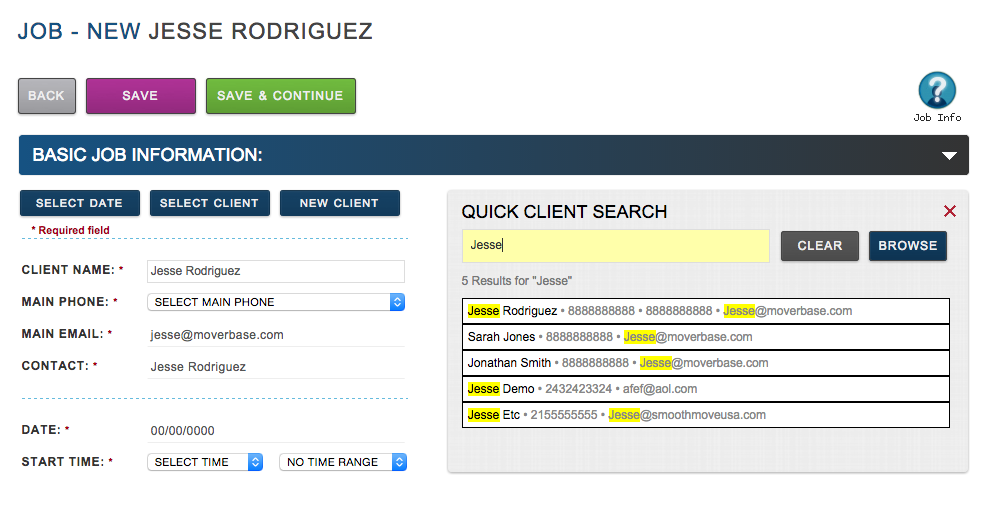Close the Quick Client Search panel
The width and height of the screenshot is (981, 505).
click(949, 211)
